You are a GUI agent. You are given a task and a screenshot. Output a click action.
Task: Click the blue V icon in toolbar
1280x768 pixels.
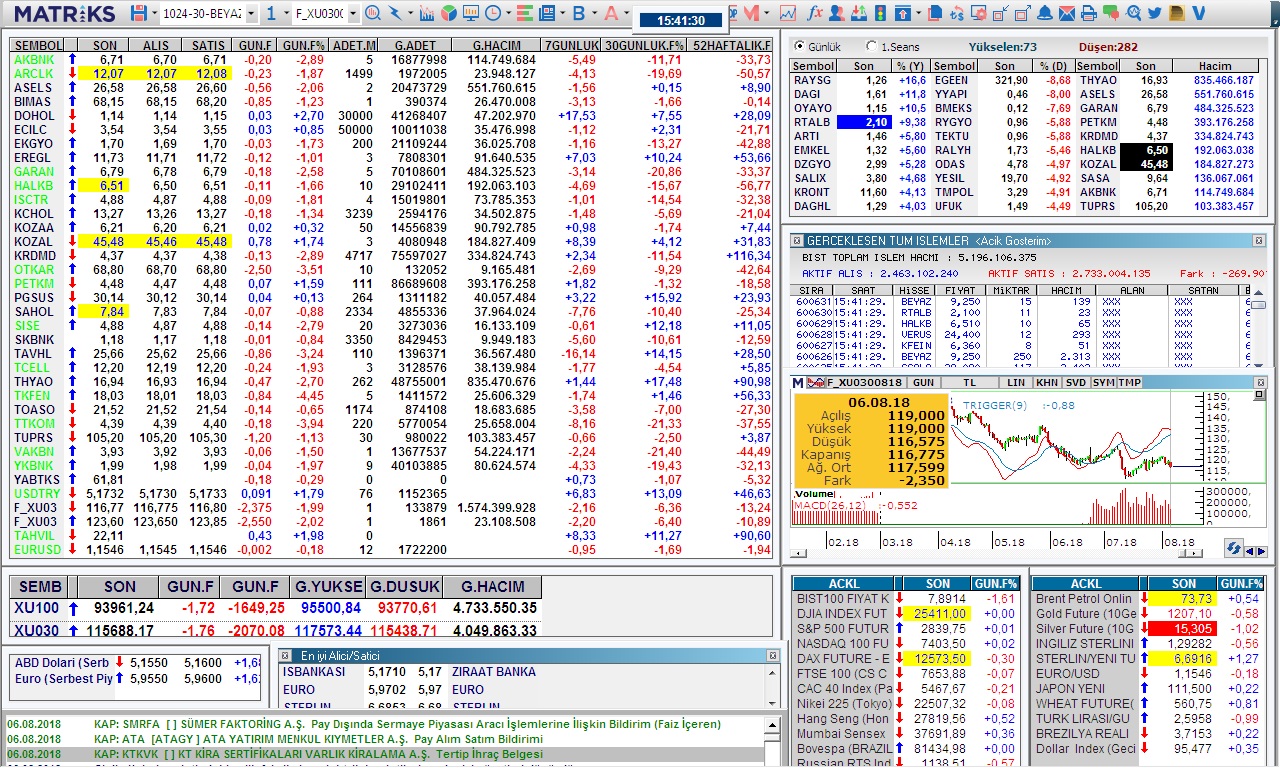[1199, 13]
